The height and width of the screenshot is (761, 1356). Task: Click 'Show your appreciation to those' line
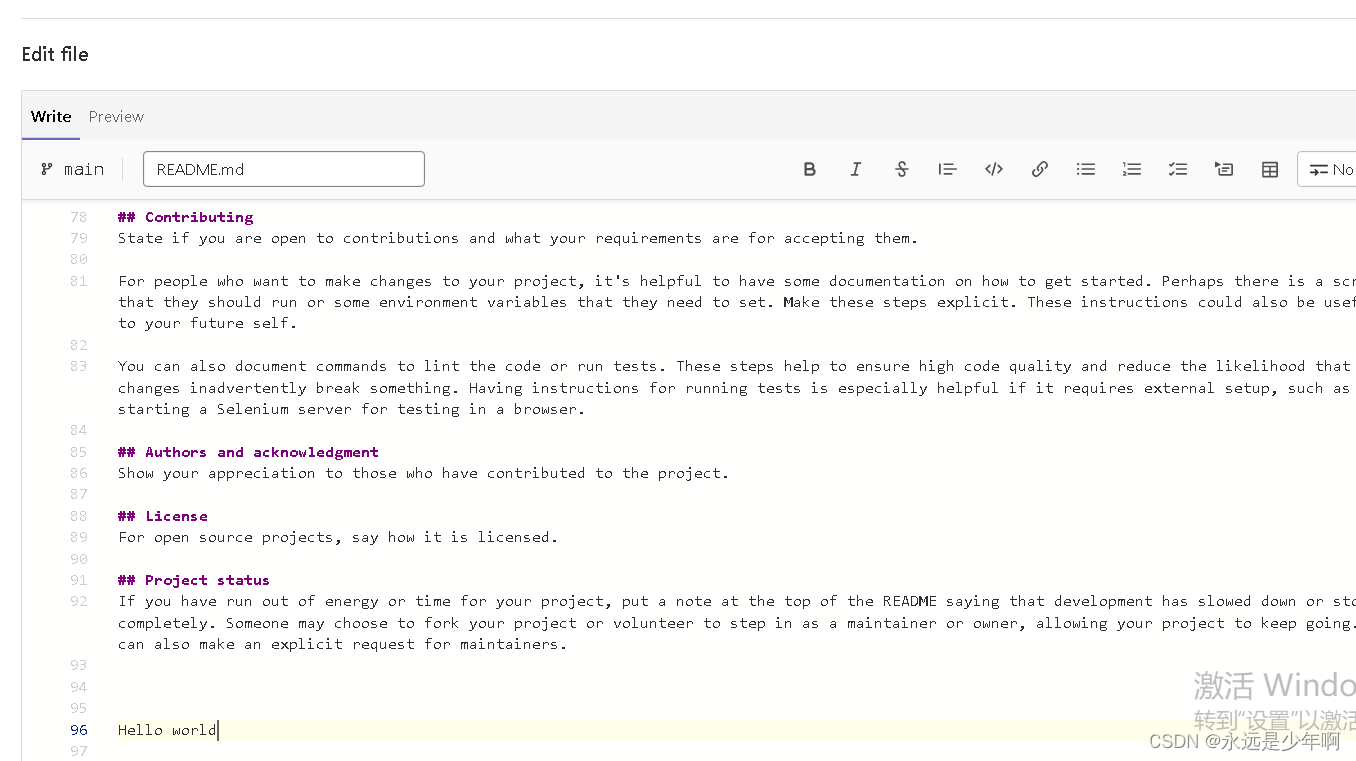(x=423, y=473)
